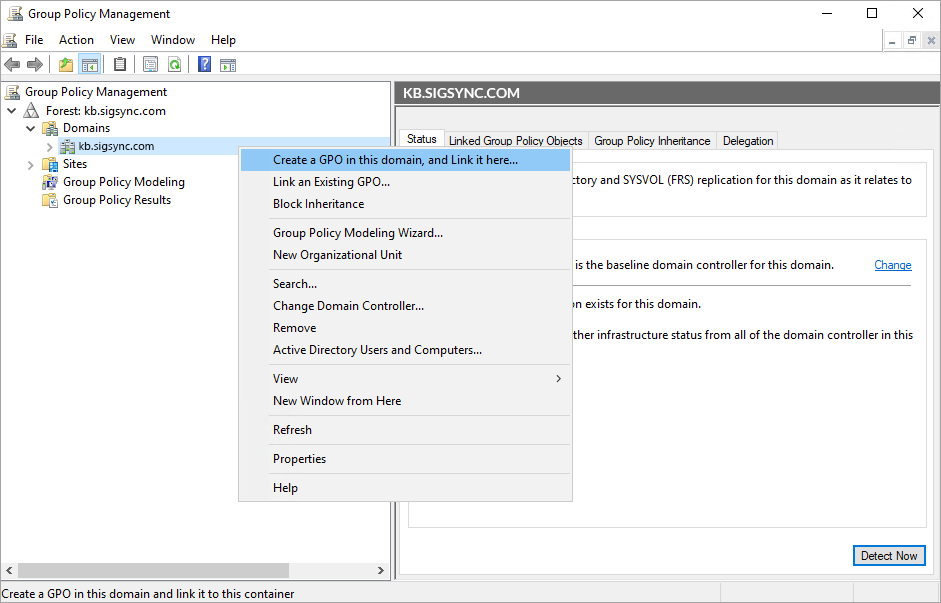Select Link an Existing GPO menu entry
This screenshot has height=603, width=941.
pyautogui.click(x=331, y=182)
